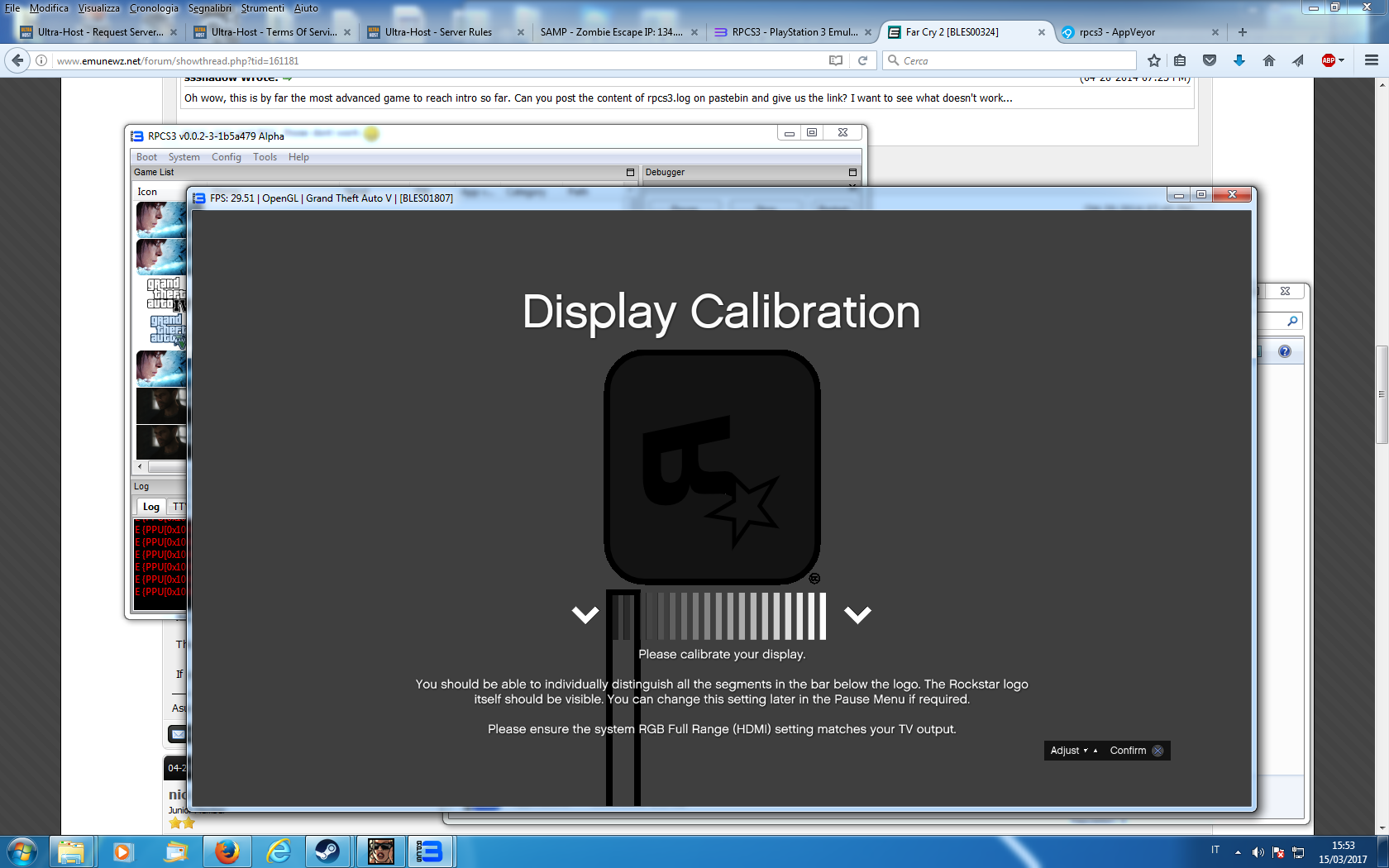The height and width of the screenshot is (868, 1389).
Task: Float the Game List panel button
Action: 630,172
